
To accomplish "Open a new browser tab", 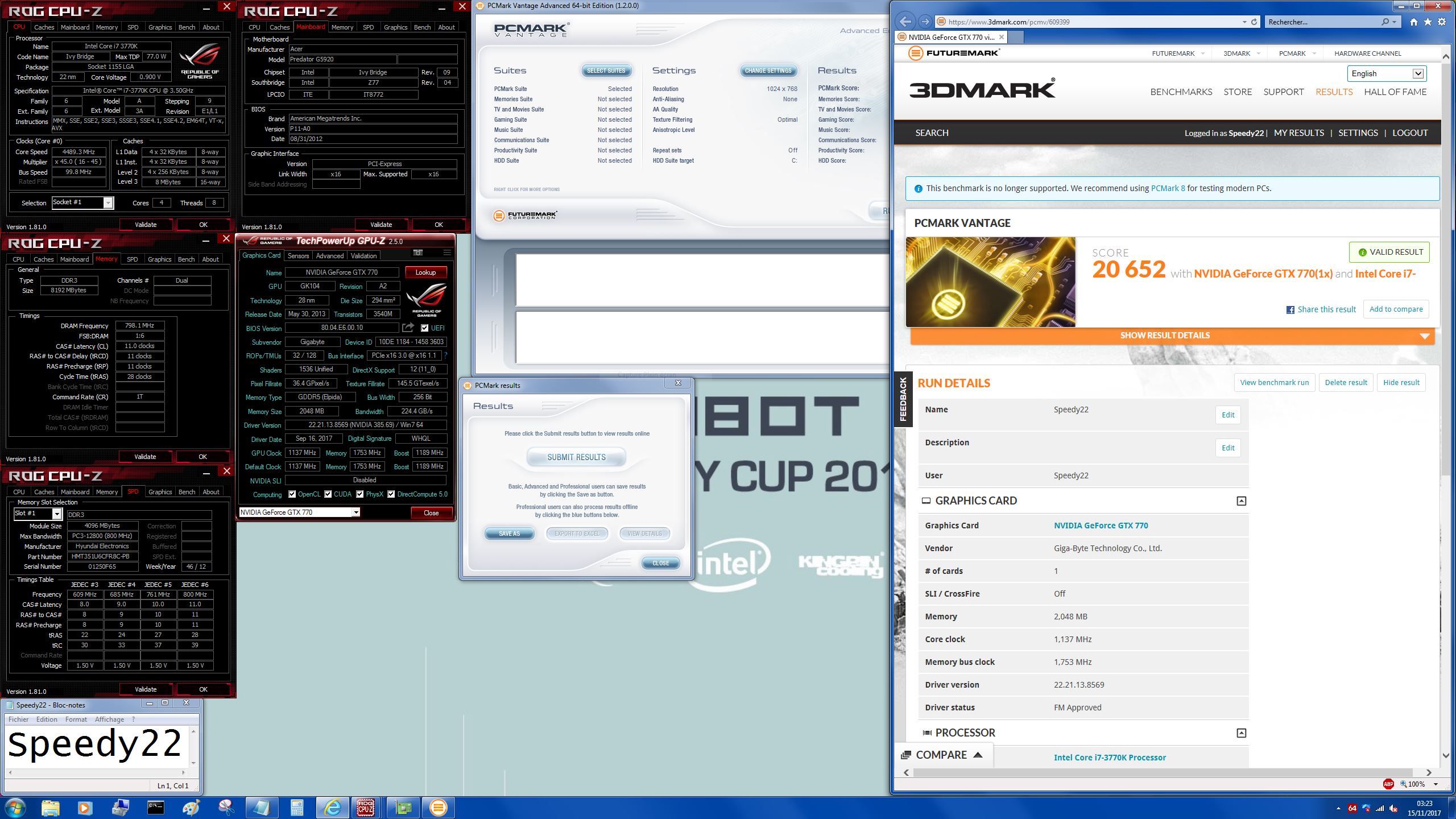I will point(1016,37).
